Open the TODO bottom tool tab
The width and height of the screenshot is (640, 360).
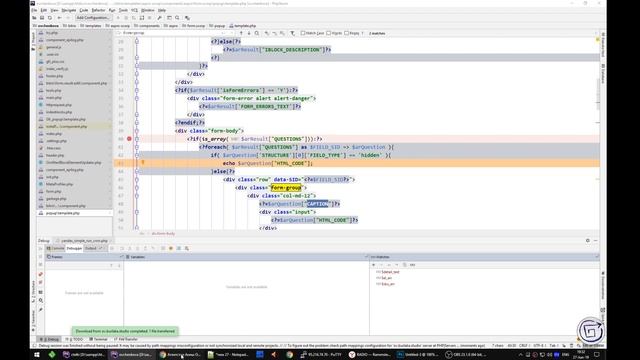[x=74, y=340]
